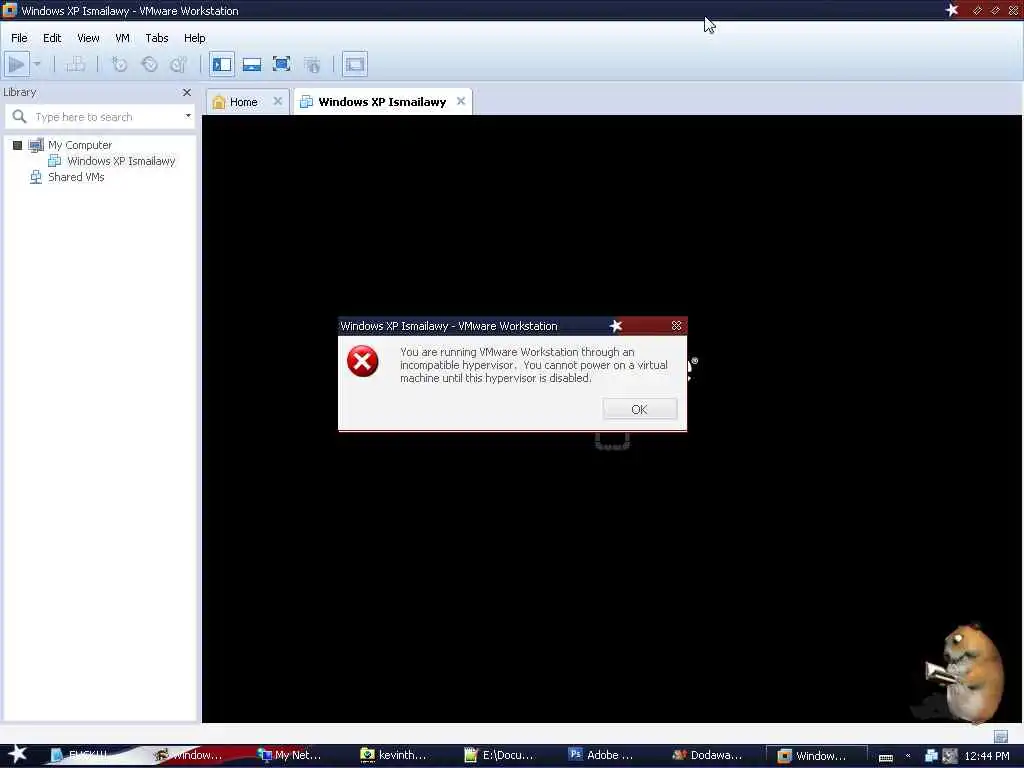1024x768 pixels.
Task: Click the library search magnifier icon
Action: click(x=20, y=116)
